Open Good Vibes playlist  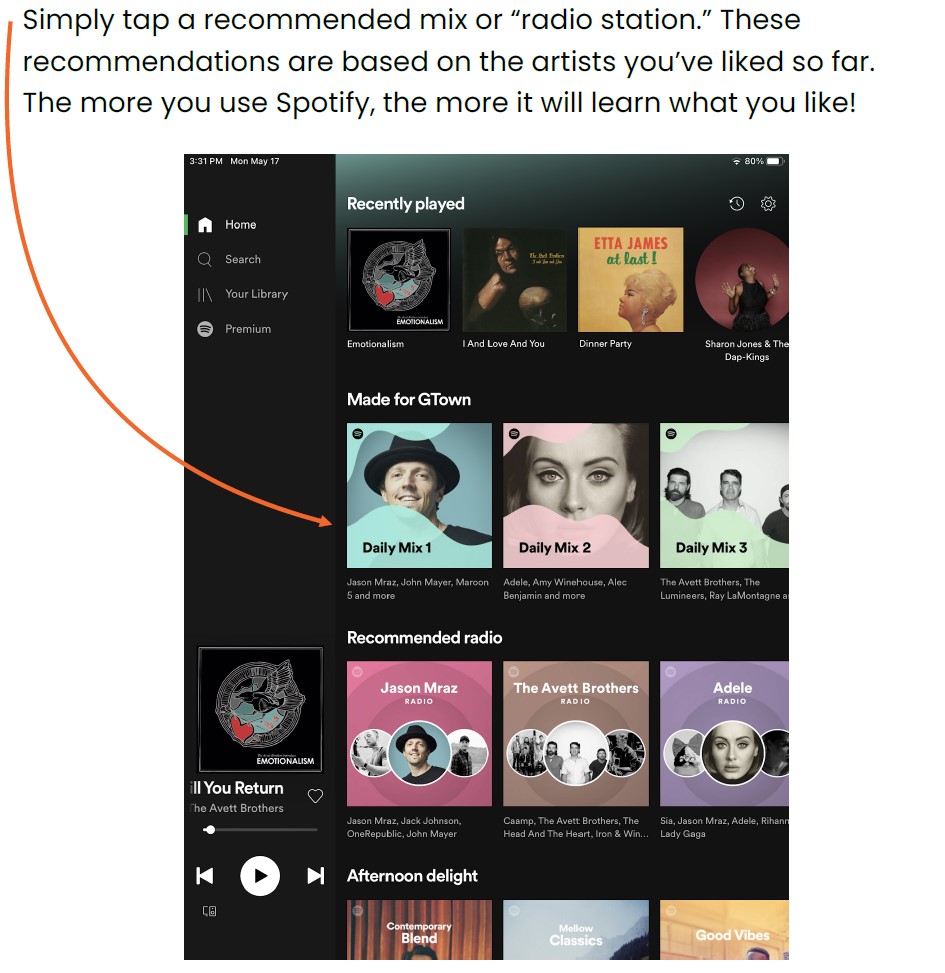coord(724,930)
